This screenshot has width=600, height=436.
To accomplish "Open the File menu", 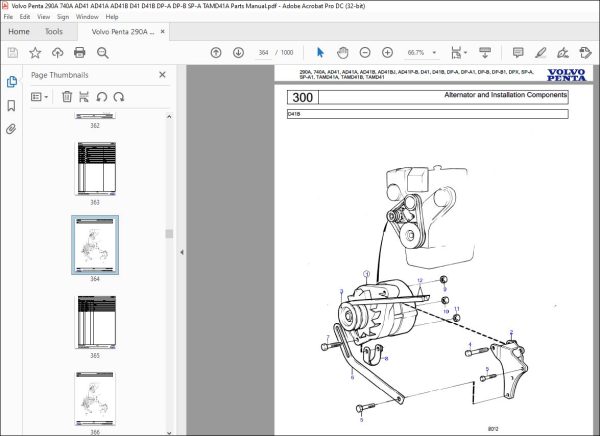I will (x=8, y=17).
